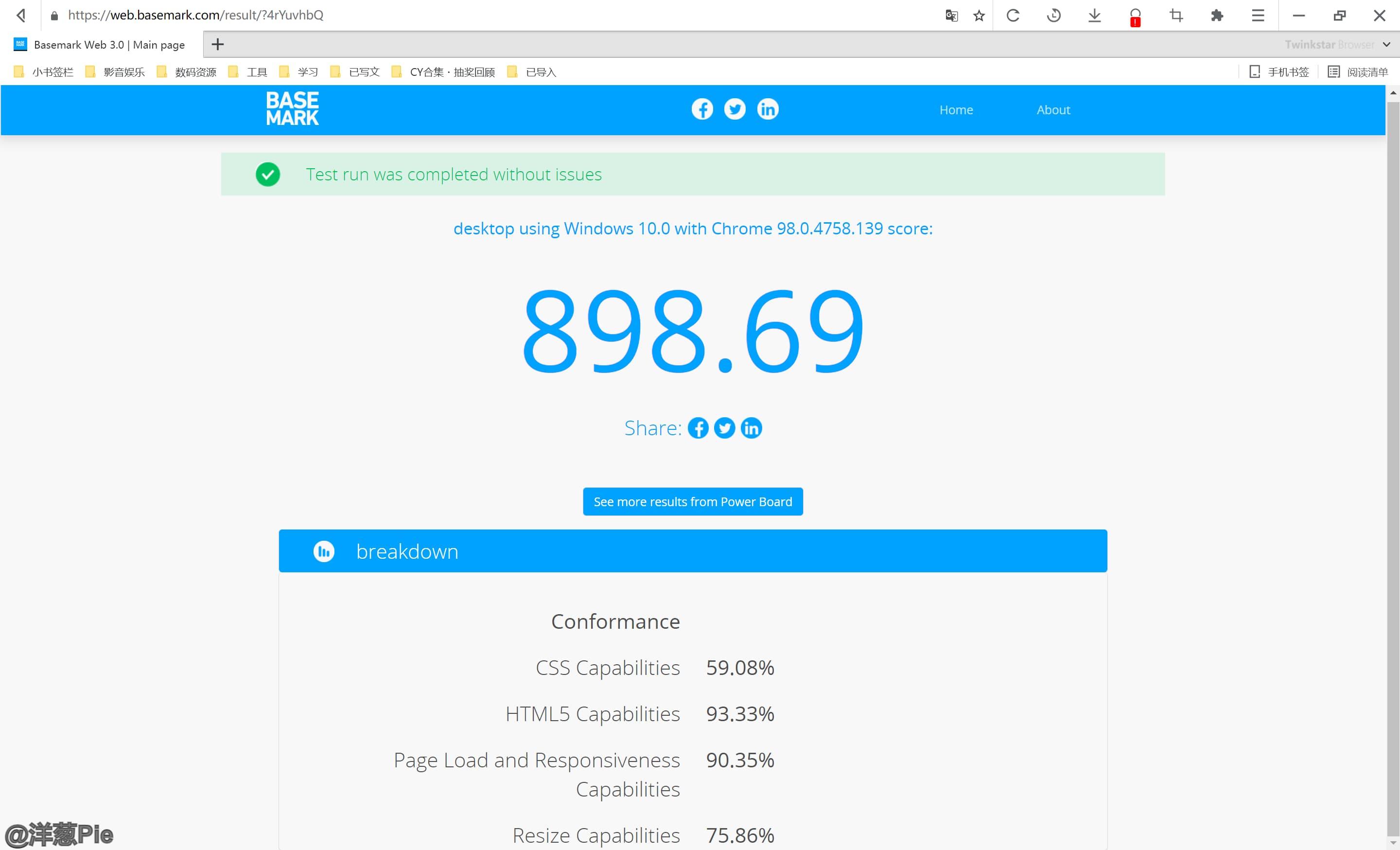Expand the Twinkstar Browser tab list chevron
This screenshot has height=850, width=1400.
click(x=1386, y=44)
